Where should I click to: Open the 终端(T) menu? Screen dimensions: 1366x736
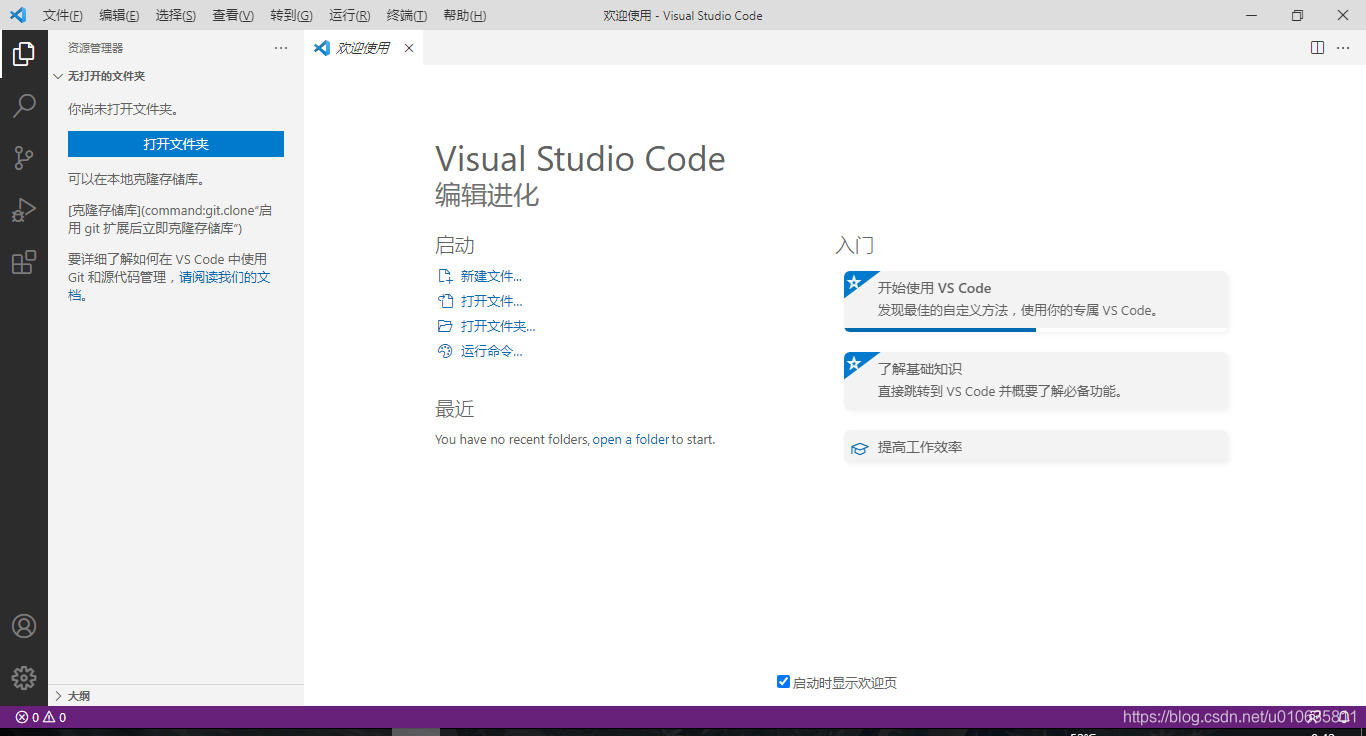(x=406, y=15)
